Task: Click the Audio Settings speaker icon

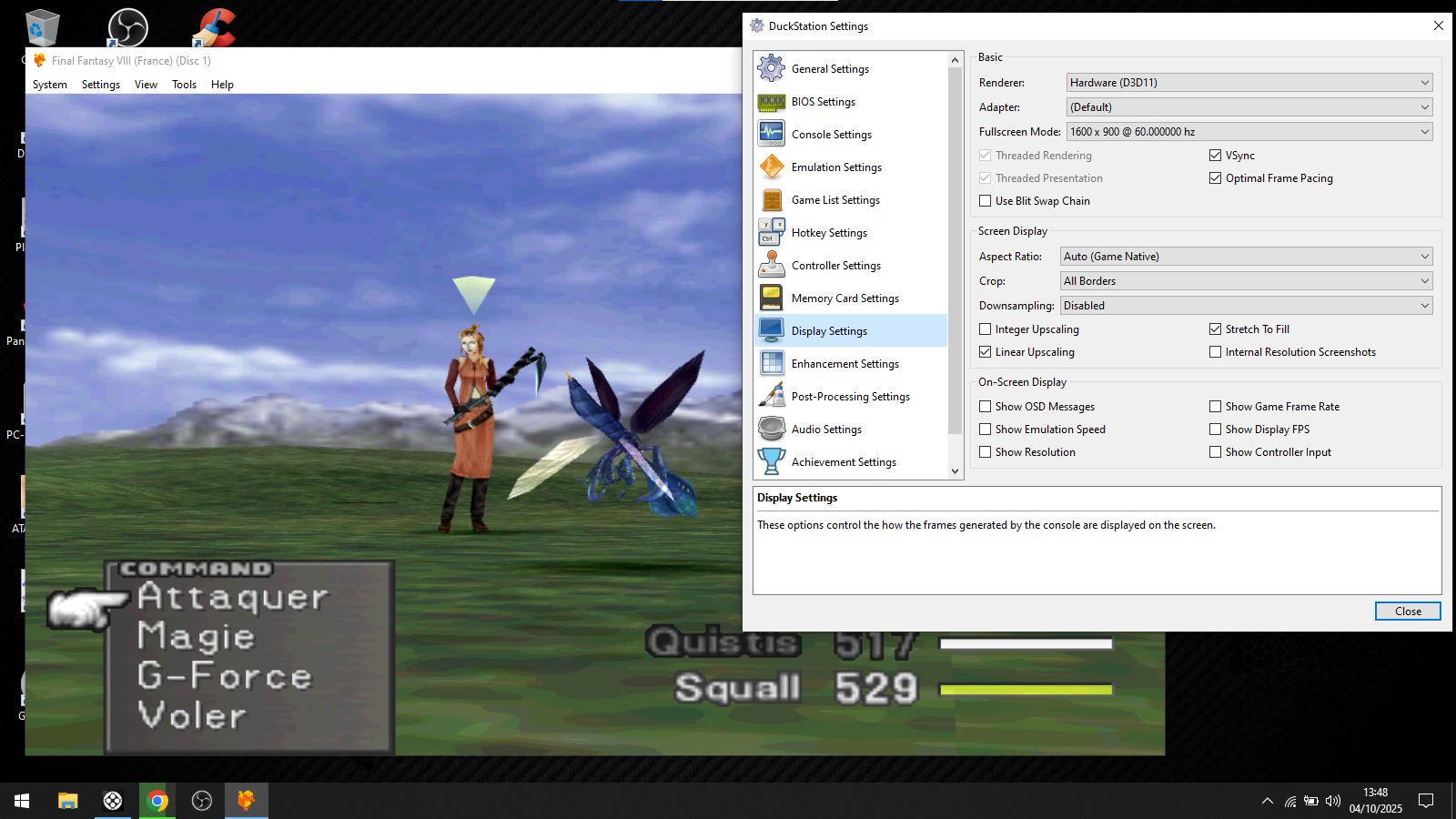Action: (x=771, y=430)
